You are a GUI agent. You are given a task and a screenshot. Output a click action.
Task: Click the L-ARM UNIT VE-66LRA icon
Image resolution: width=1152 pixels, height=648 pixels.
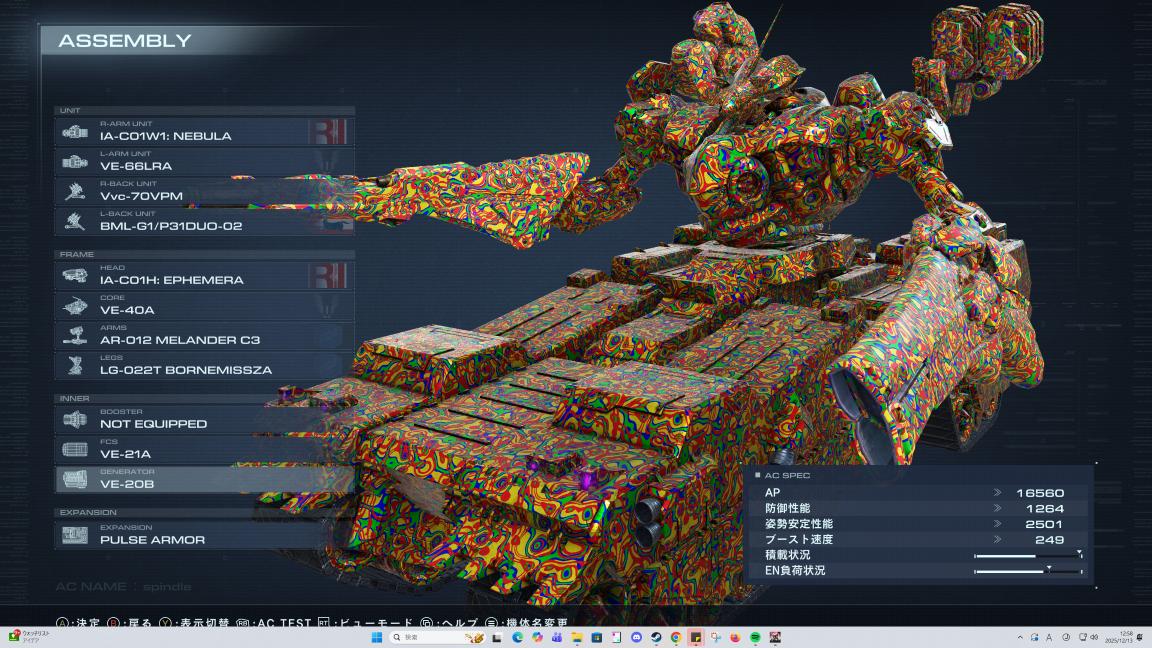75,162
